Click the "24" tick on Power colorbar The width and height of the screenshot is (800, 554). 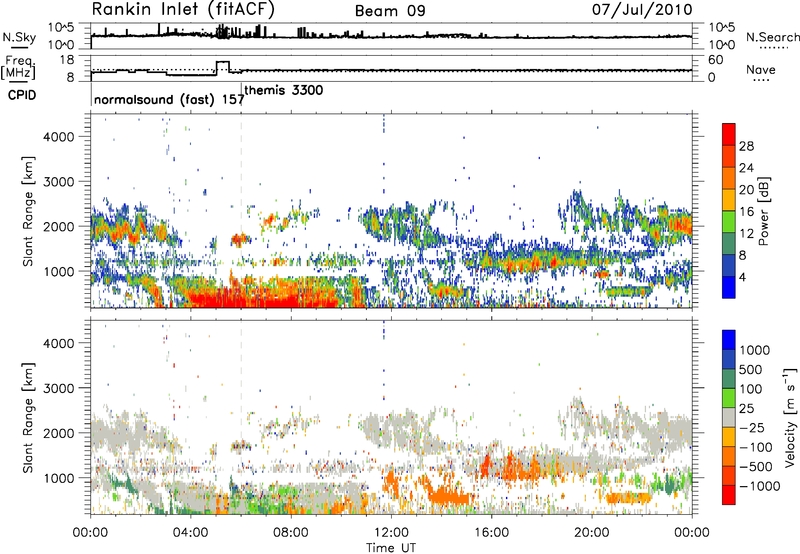(746, 168)
